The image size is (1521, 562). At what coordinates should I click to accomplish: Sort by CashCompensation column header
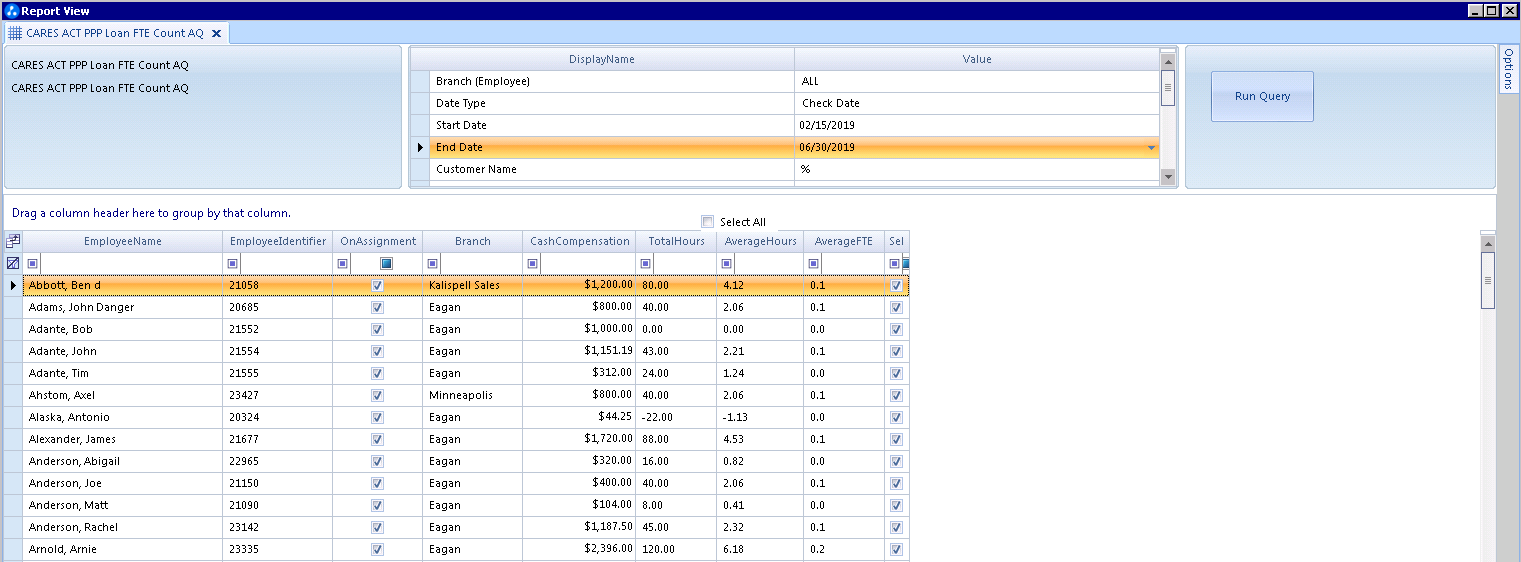(x=580, y=241)
